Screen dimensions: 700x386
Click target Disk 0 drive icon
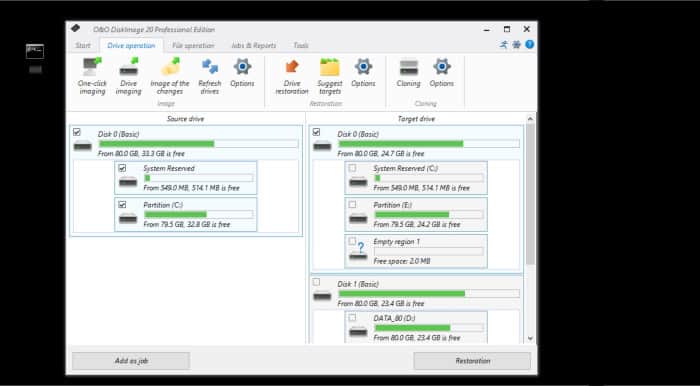click(x=322, y=145)
